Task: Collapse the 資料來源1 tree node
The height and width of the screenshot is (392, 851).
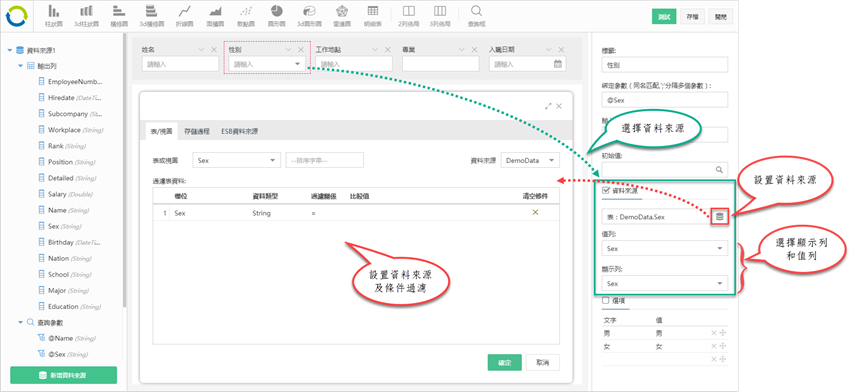Action: (x=10, y=50)
